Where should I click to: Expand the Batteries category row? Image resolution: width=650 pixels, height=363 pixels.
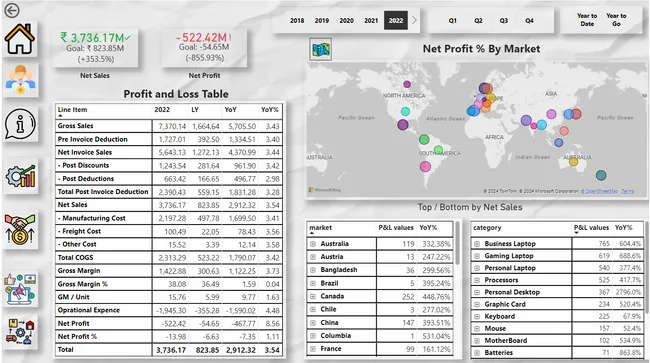[x=477, y=353]
